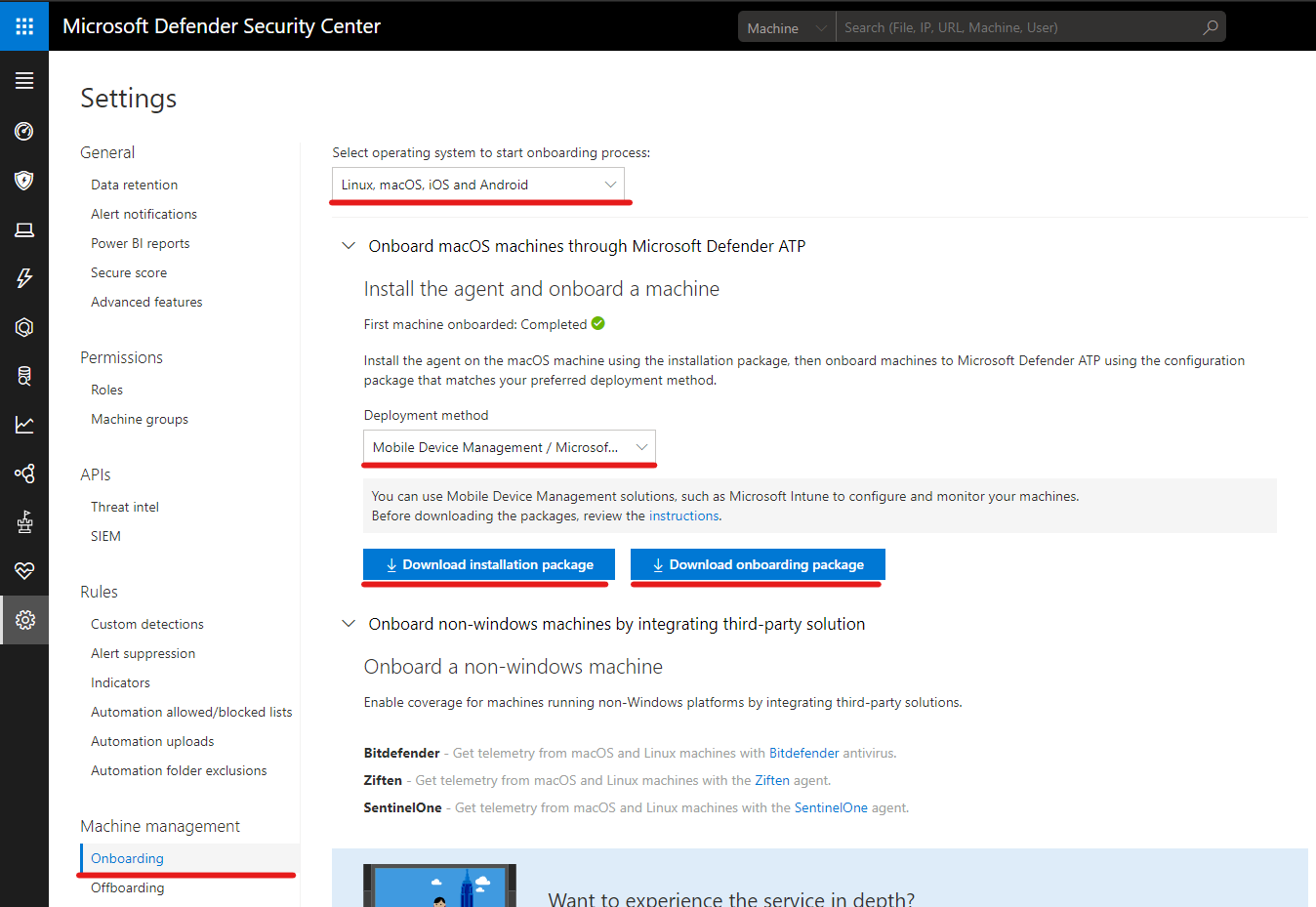Viewport: 1316px width, 907px height.
Task: Go to Secure score settings
Action: pos(129,272)
